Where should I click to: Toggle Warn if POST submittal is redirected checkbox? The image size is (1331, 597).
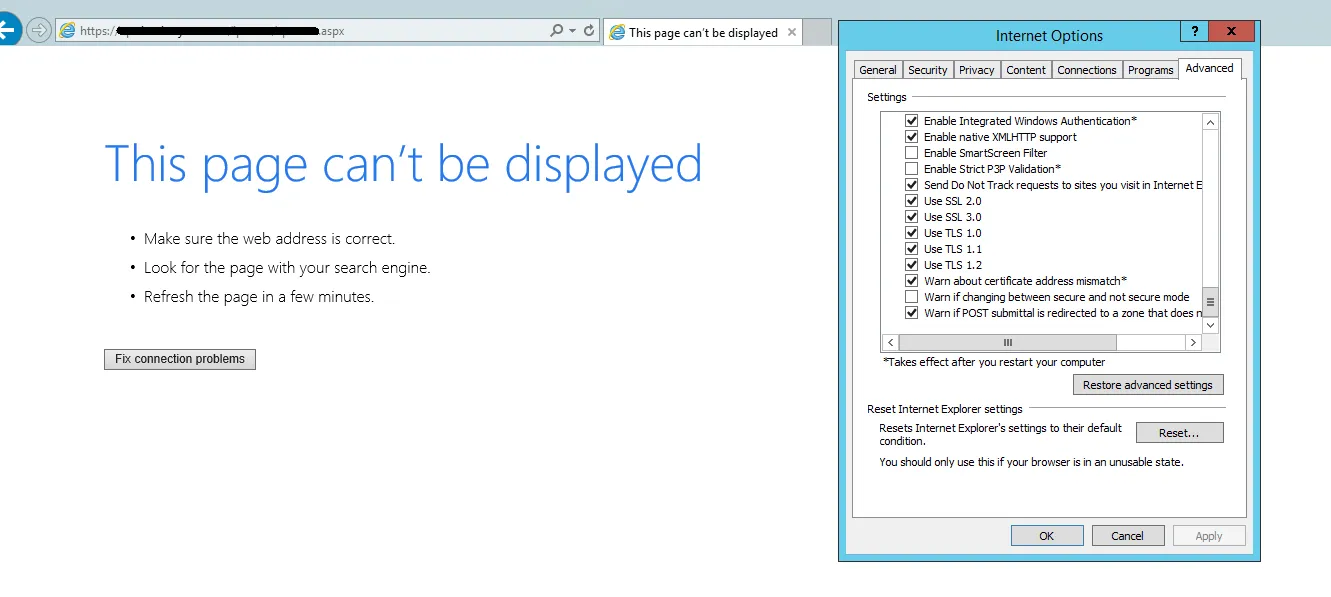(911, 313)
